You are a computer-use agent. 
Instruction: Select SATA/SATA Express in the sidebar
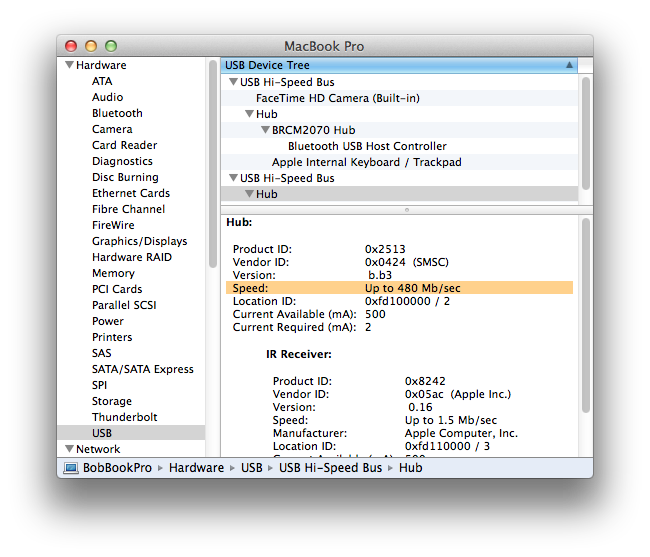click(143, 369)
